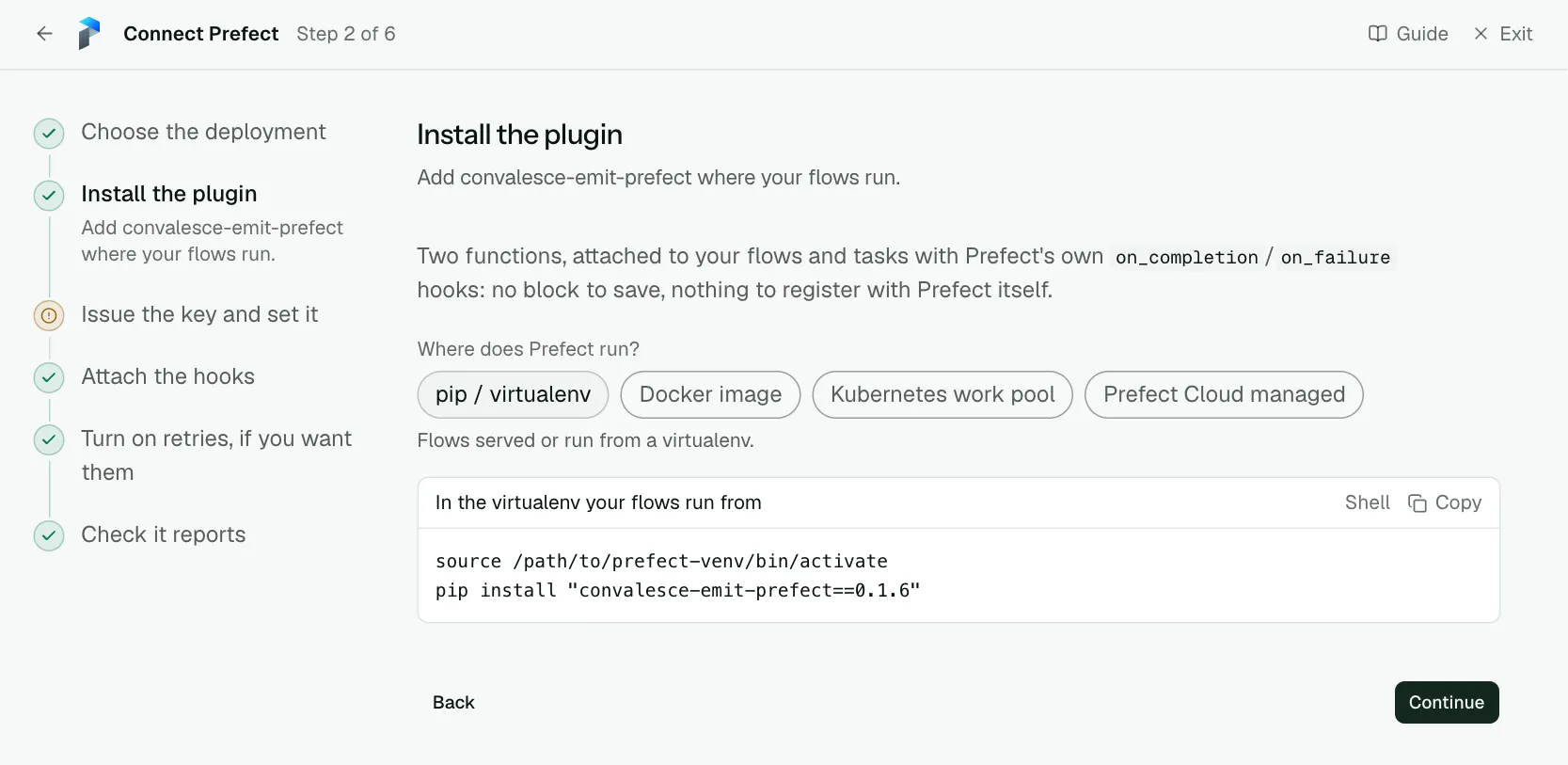Open Turn on retries, if you want them
This screenshot has height=765, width=1568.
[216, 455]
